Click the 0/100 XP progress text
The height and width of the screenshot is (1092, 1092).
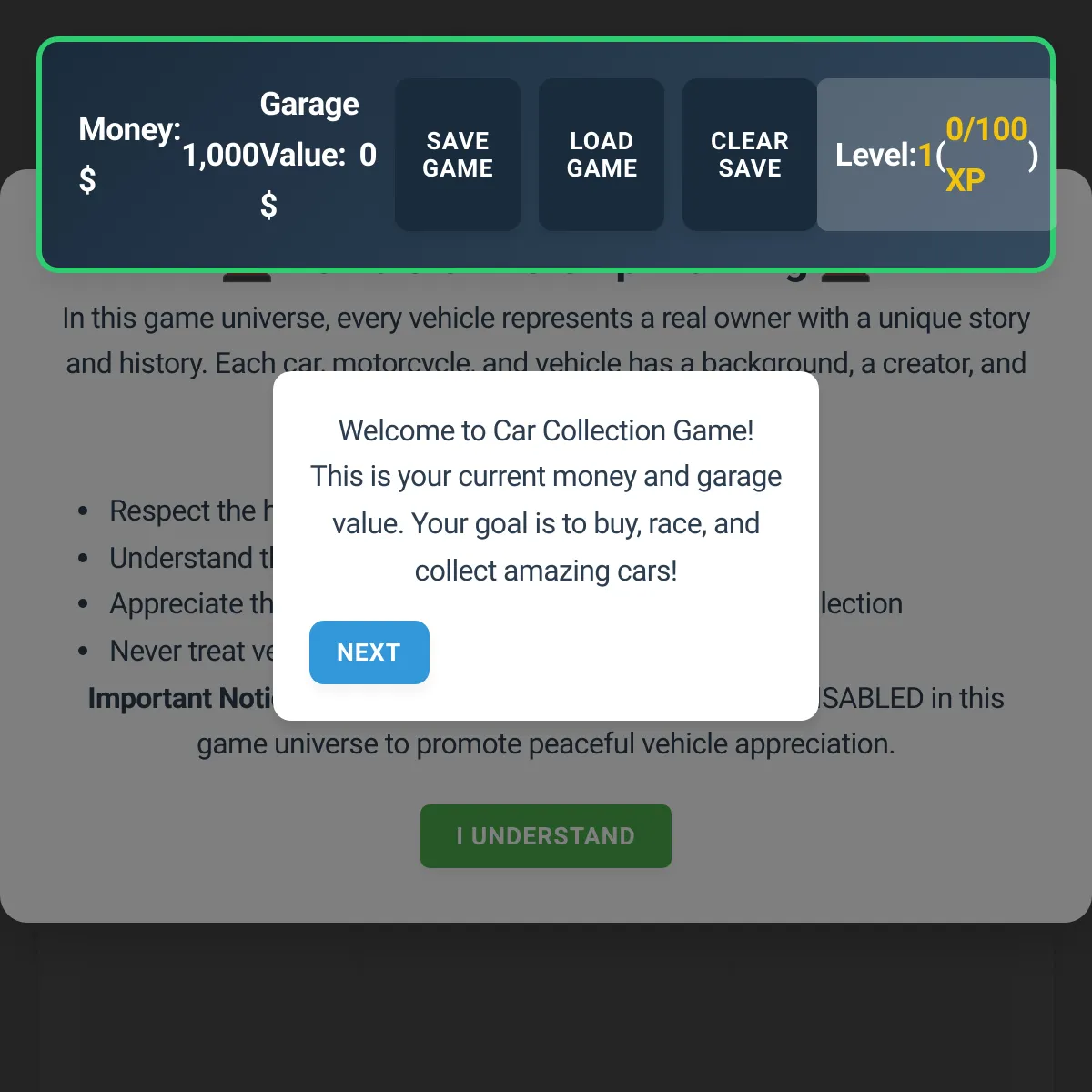pyautogui.click(x=986, y=155)
